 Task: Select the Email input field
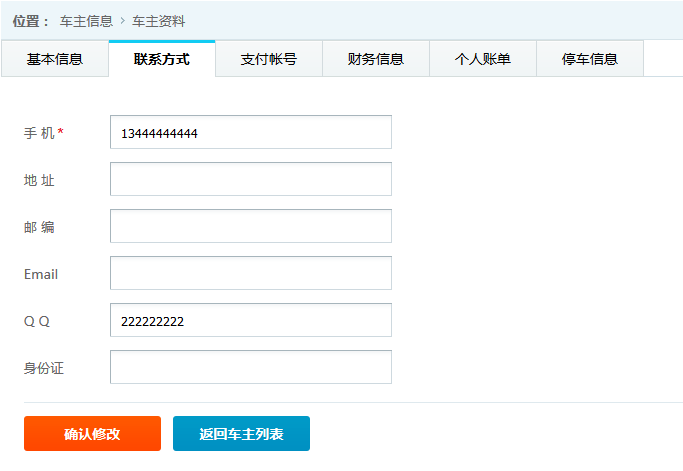[250, 273]
